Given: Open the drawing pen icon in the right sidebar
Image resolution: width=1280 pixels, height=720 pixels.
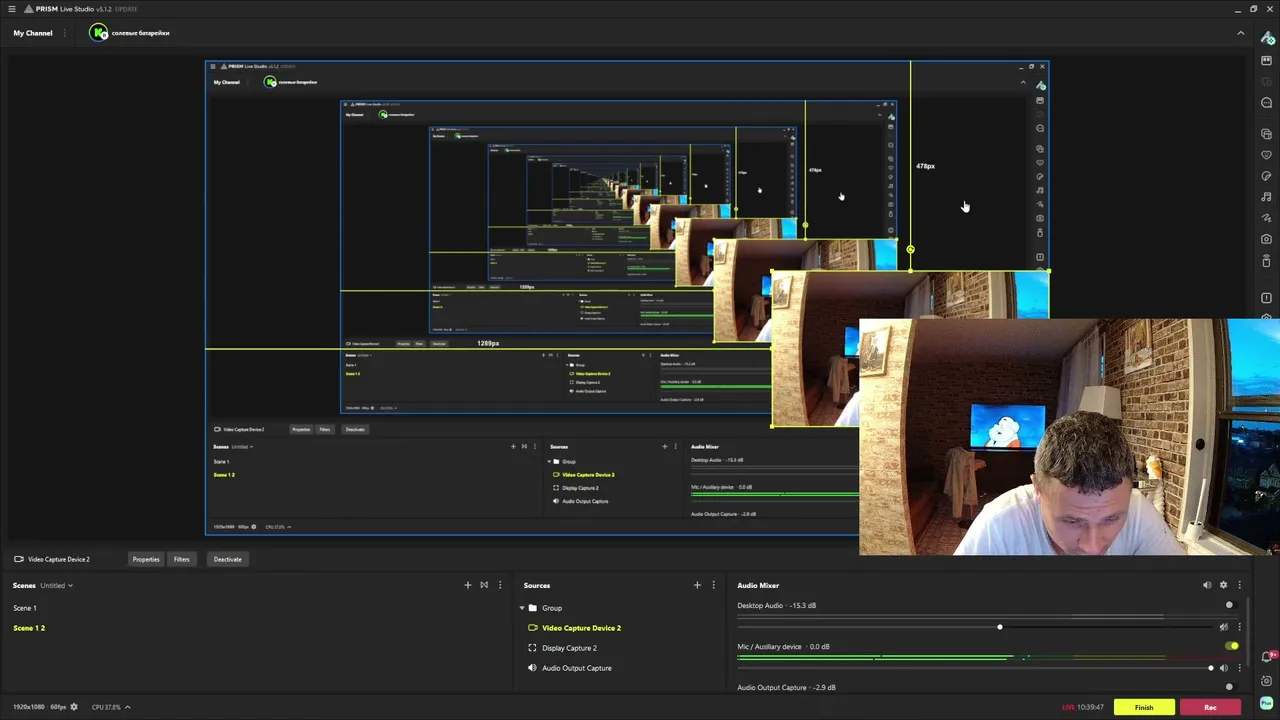Looking at the screenshot, I should pyautogui.click(x=1266, y=218).
